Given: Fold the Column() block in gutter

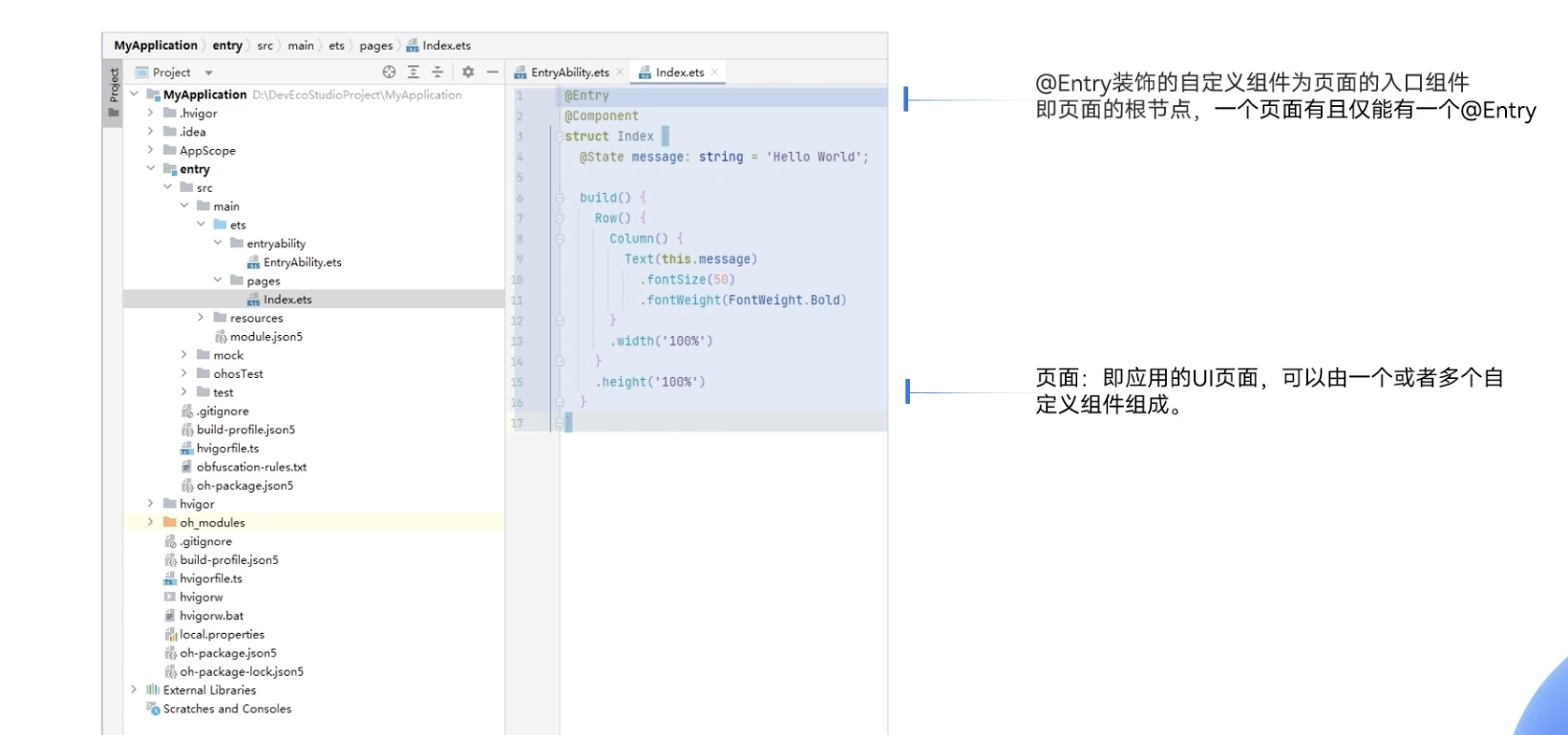Looking at the screenshot, I should pos(560,239).
